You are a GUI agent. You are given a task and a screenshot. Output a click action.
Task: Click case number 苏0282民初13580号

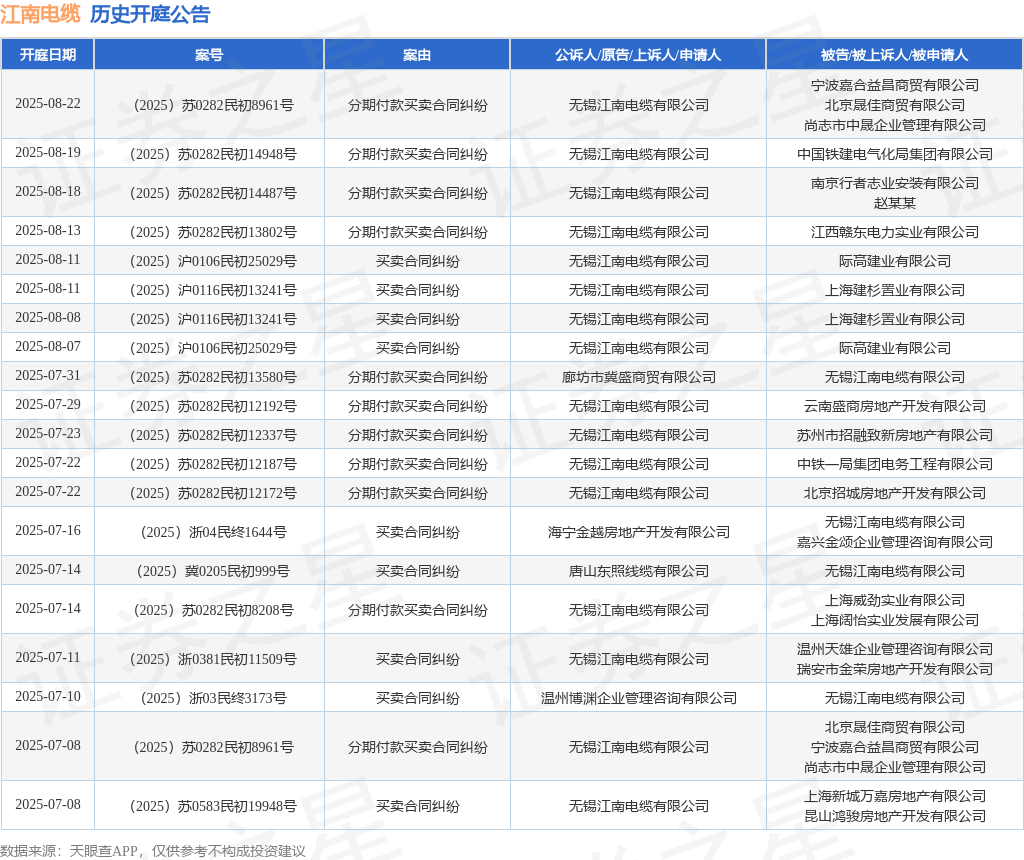[213, 377]
